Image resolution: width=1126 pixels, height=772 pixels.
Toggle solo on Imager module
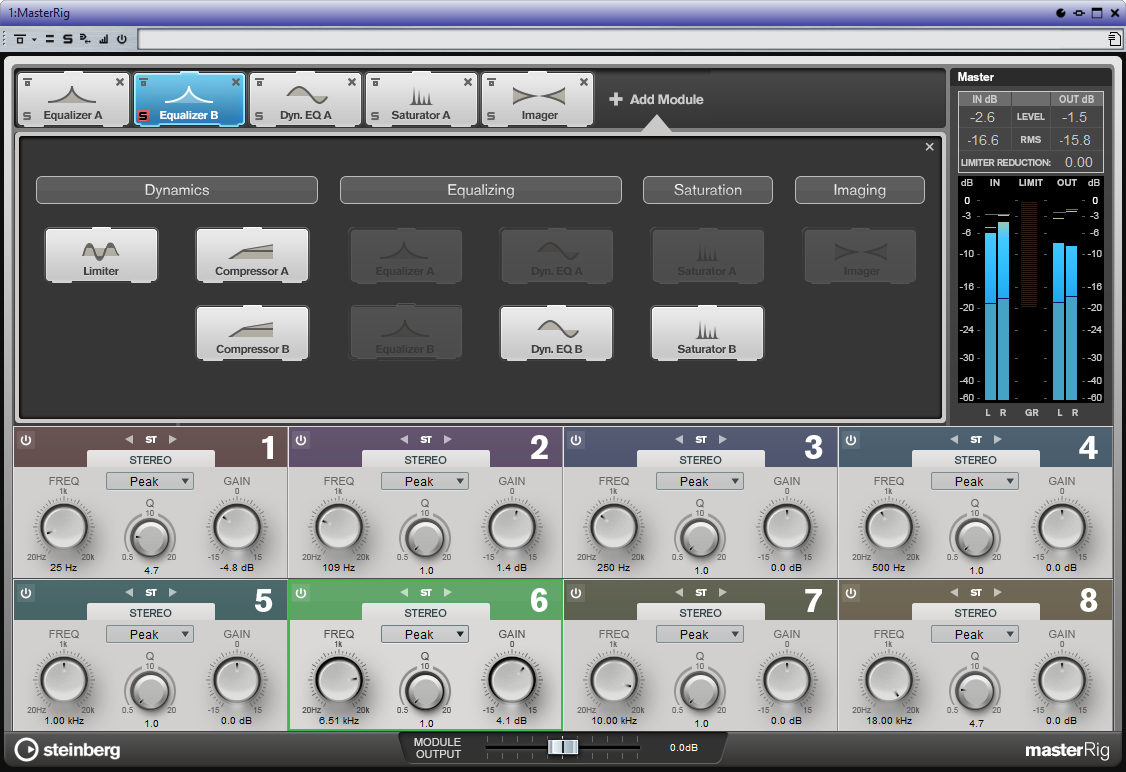click(x=491, y=116)
